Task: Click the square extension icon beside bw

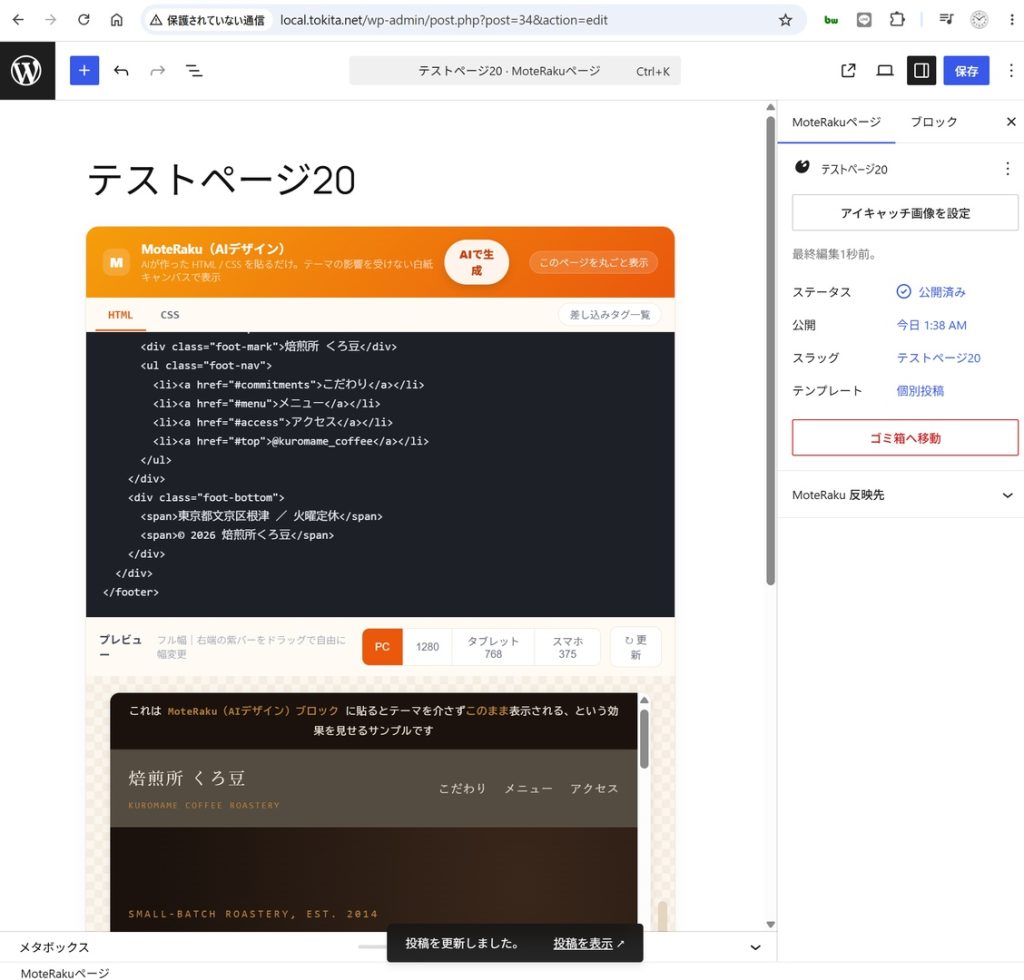Action: coord(864,20)
